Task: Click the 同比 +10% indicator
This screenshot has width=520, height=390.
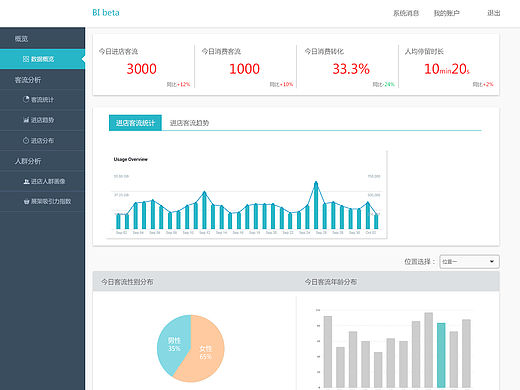Action: 281,84
